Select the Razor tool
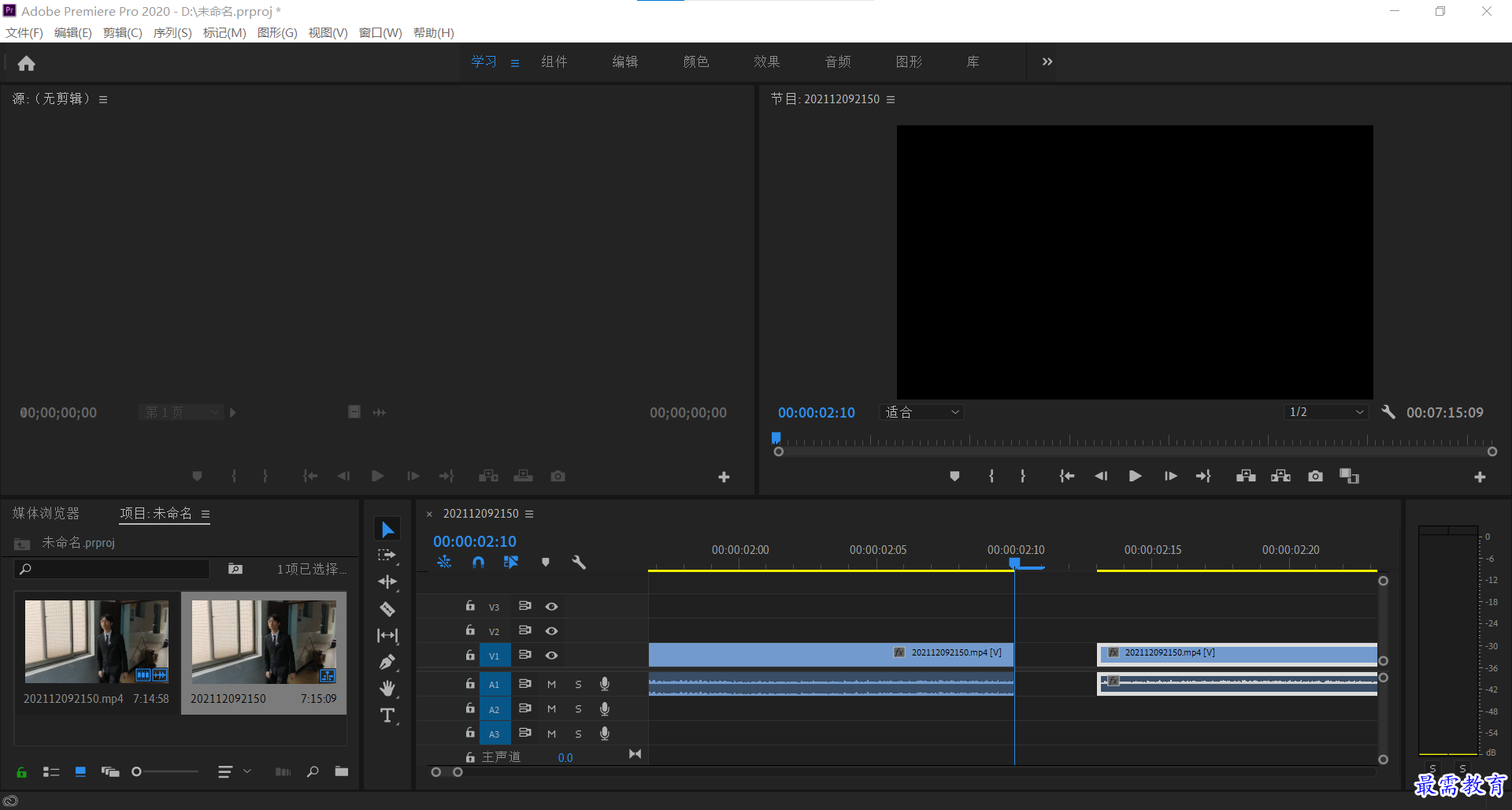This screenshot has height=810, width=1512. tap(387, 609)
